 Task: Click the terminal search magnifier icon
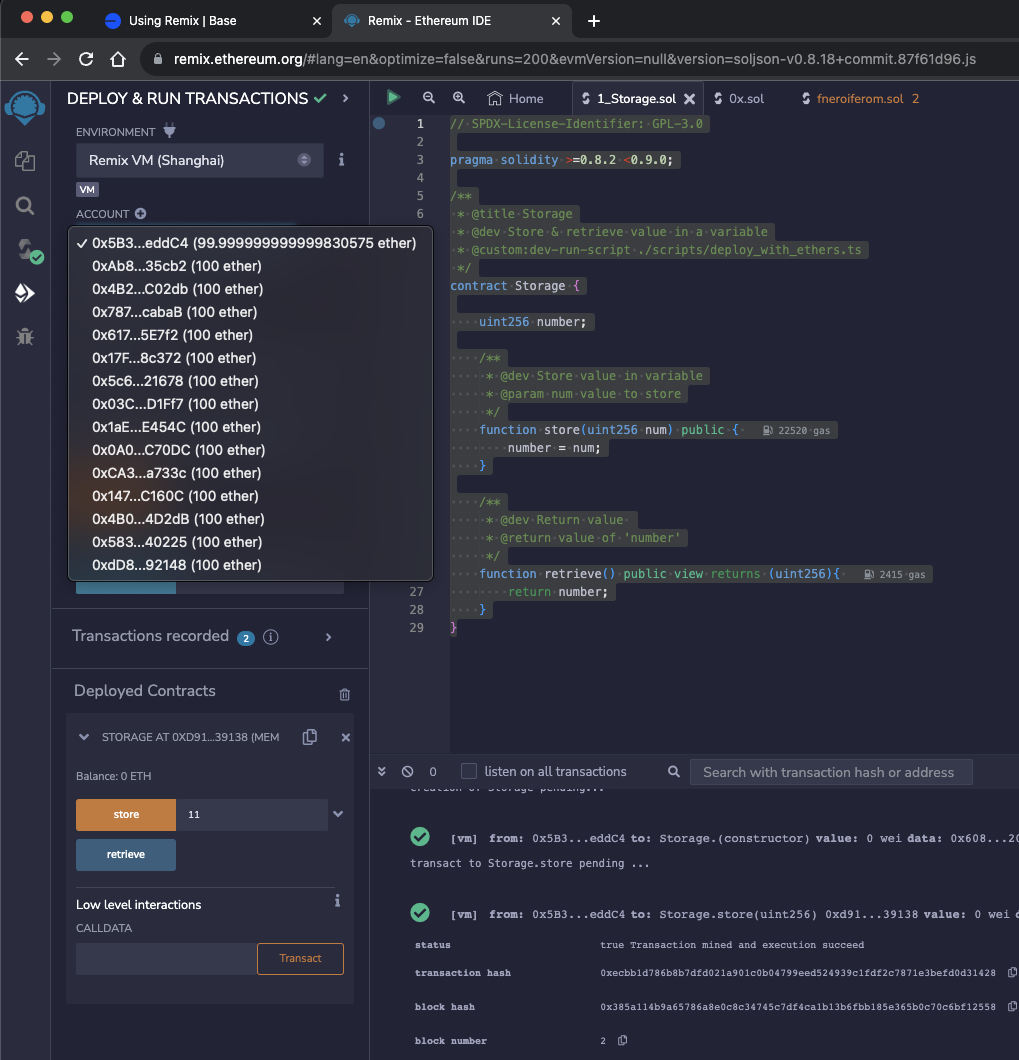coord(673,771)
